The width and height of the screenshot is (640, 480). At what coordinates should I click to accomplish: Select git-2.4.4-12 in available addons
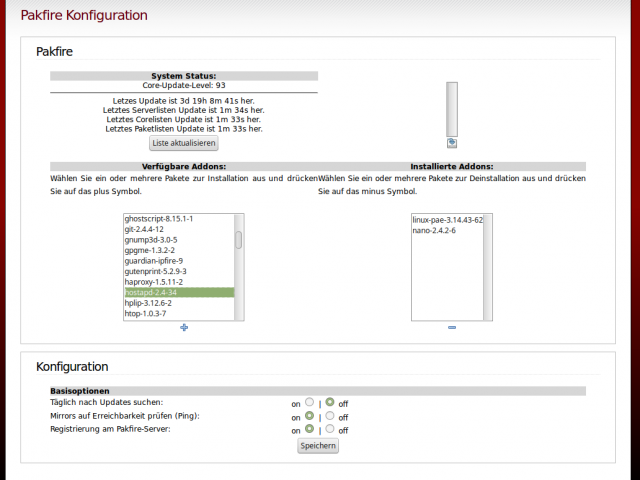(x=179, y=229)
